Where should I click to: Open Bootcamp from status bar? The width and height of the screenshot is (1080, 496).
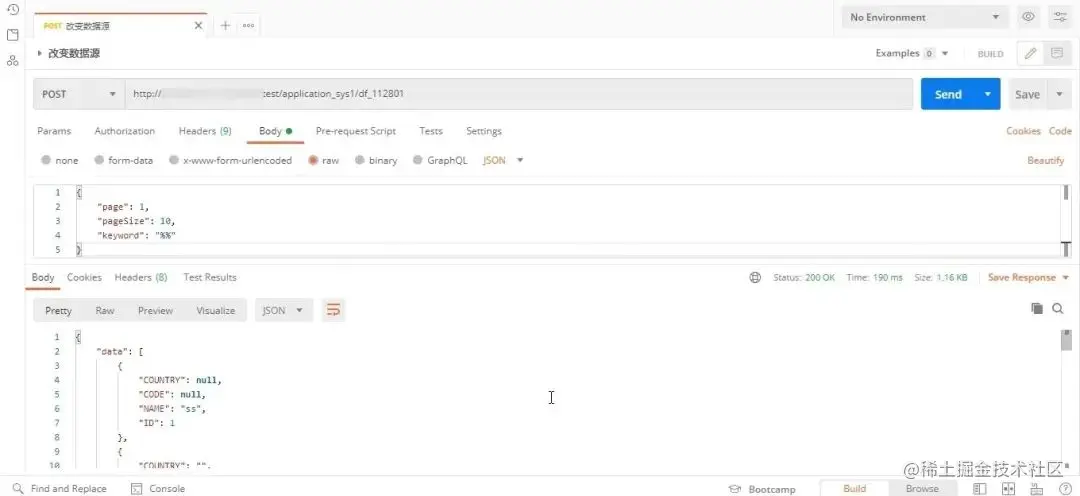tap(762, 489)
